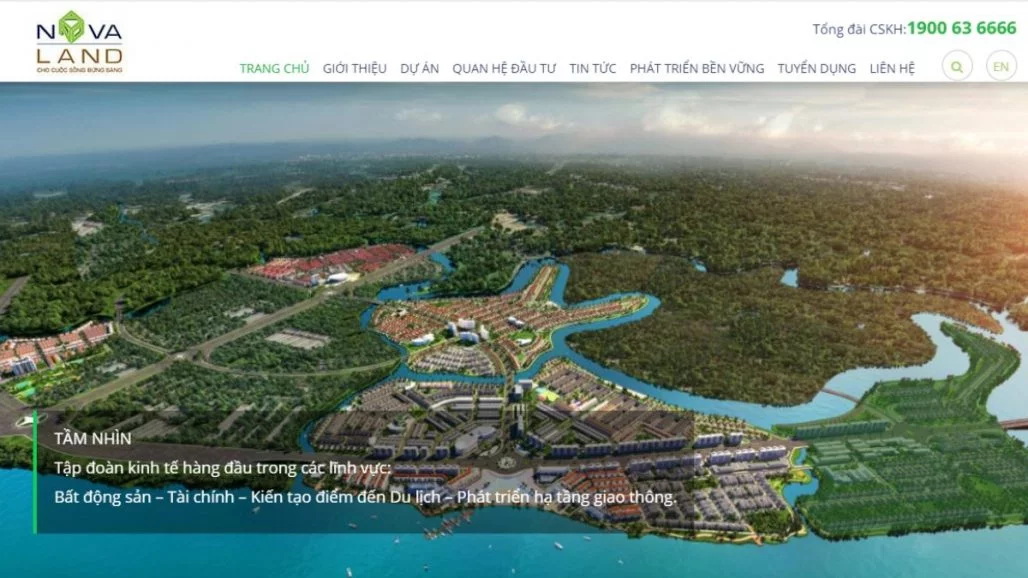1028x578 pixels.
Task: Click the Tập đoàn kinh tế hàng đầu text
Action: (222, 468)
